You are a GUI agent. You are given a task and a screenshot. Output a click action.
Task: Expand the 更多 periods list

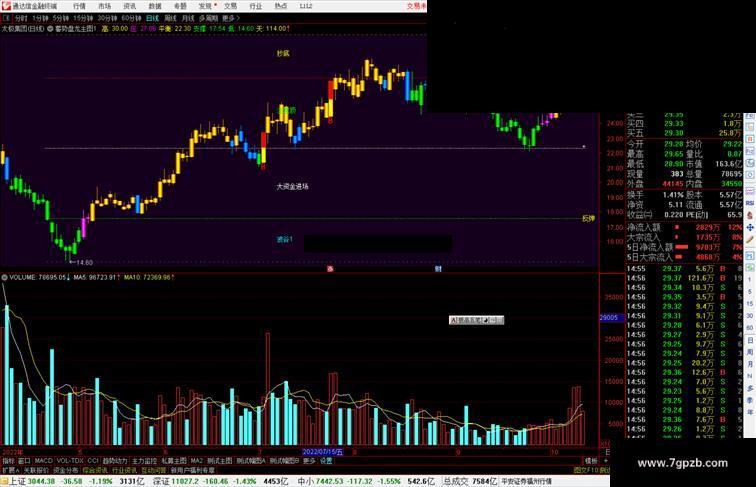[230, 18]
